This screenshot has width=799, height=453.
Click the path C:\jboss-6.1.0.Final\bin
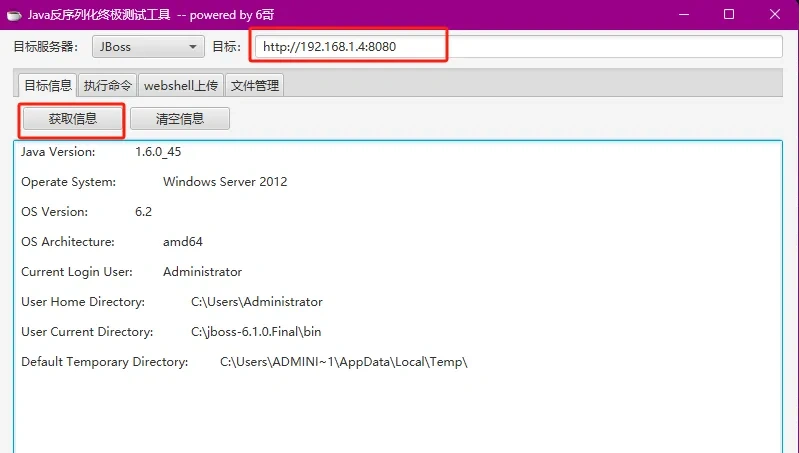click(256, 332)
